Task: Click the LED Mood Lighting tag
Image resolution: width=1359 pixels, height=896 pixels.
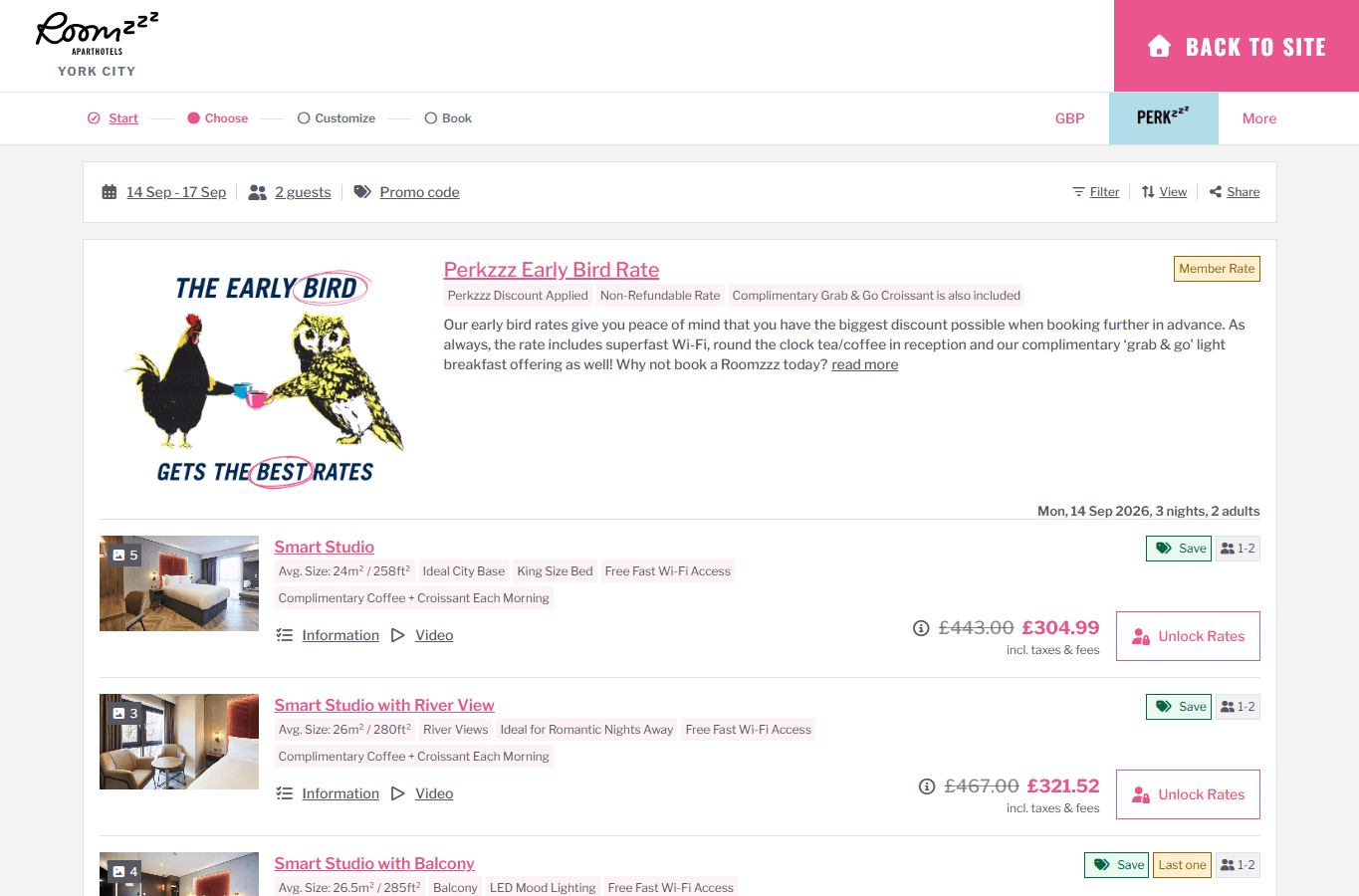Action: 543,888
